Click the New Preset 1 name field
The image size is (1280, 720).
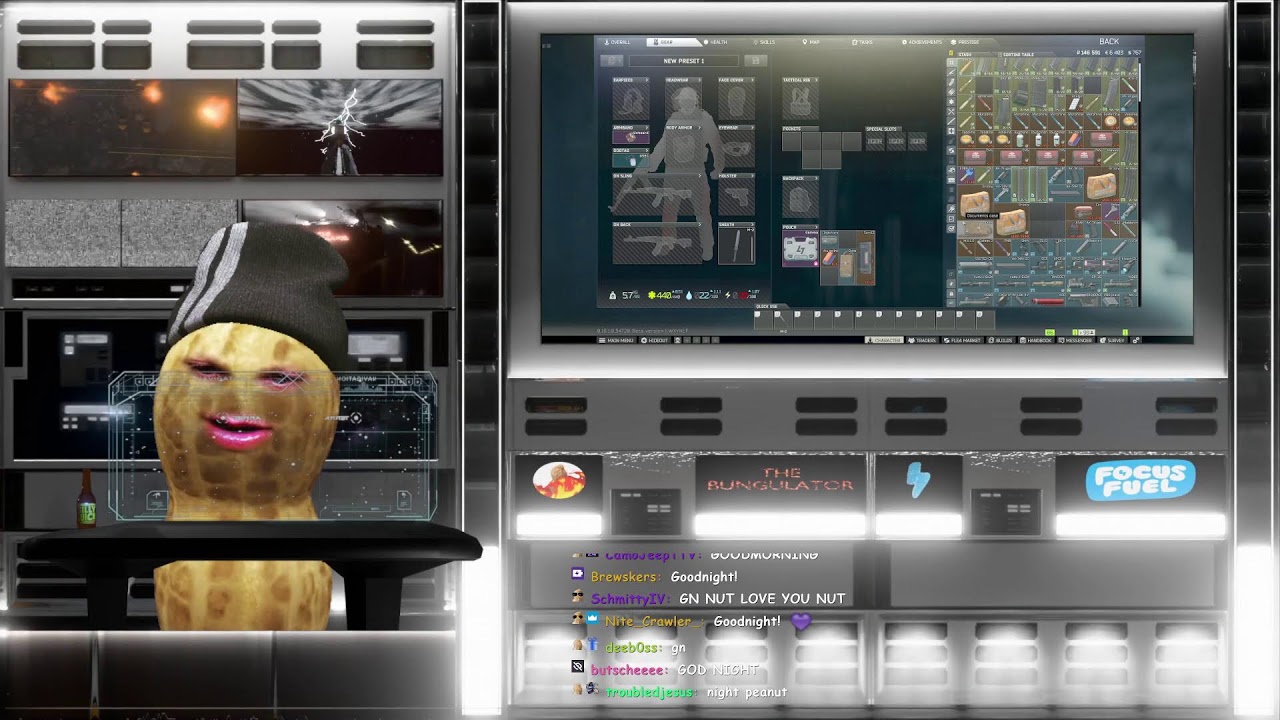click(x=685, y=61)
